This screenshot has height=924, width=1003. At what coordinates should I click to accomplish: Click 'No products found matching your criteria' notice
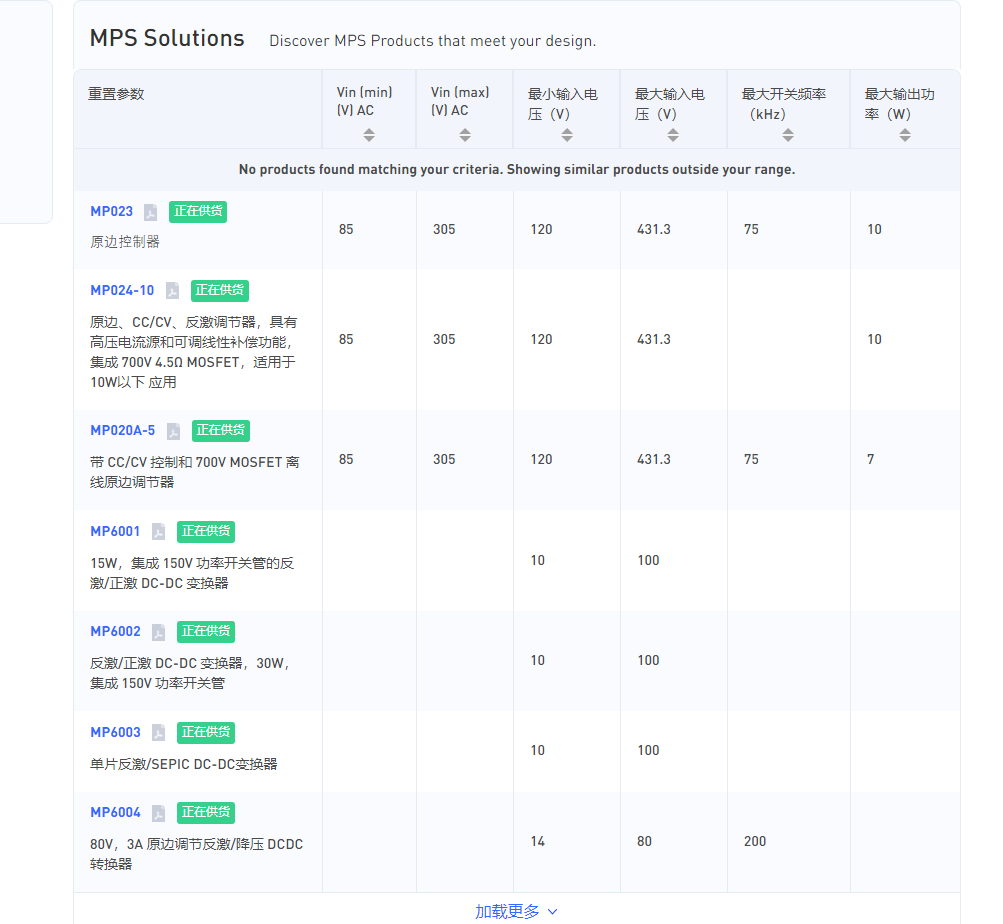(517, 170)
